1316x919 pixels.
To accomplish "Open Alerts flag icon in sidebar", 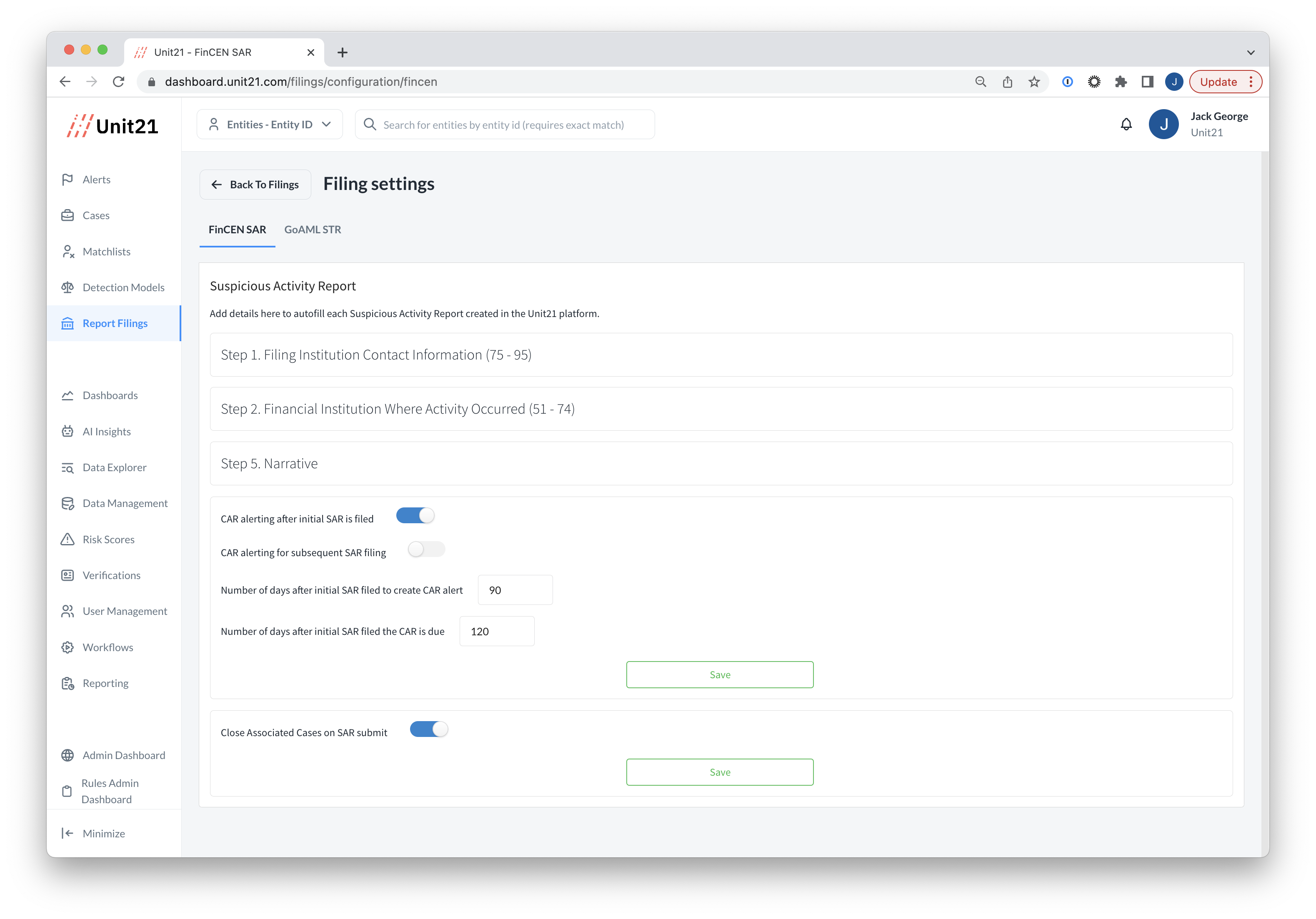I will point(67,179).
